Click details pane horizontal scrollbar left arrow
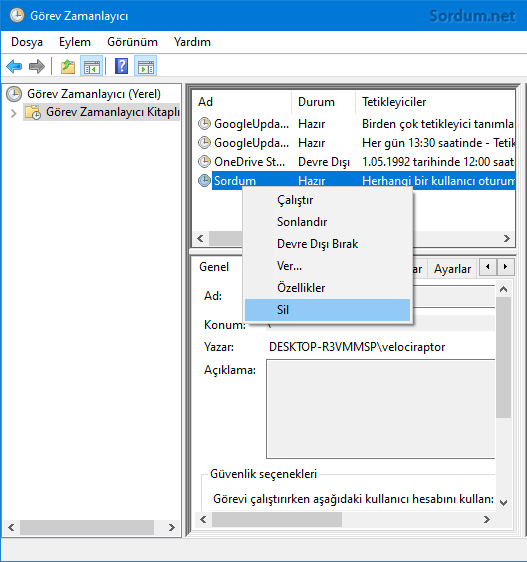The width and height of the screenshot is (527, 562). click(203, 519)
